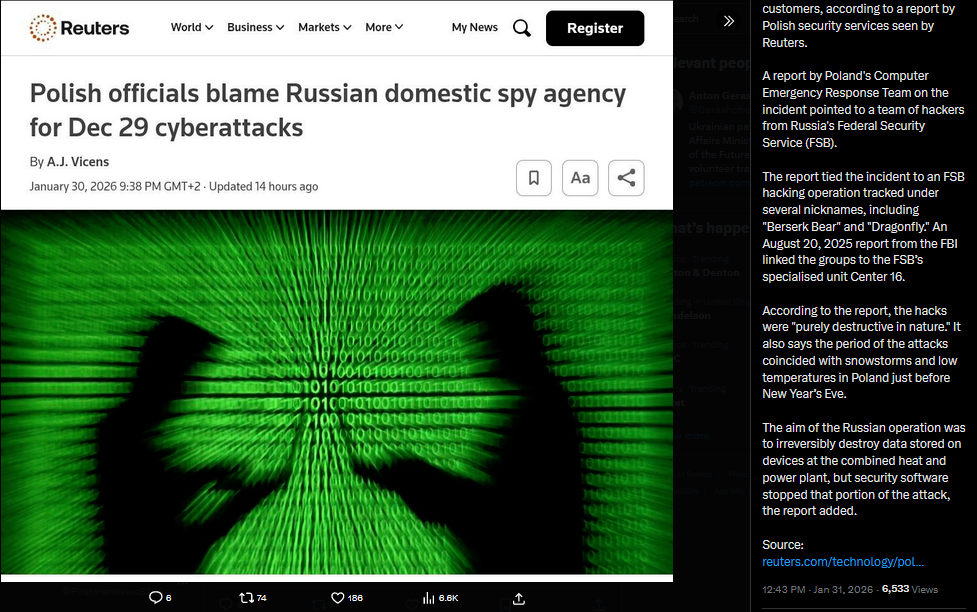
Task: Click the 12:43 PM Jan 31, 2026 timestamp
Action: (817, 590)
